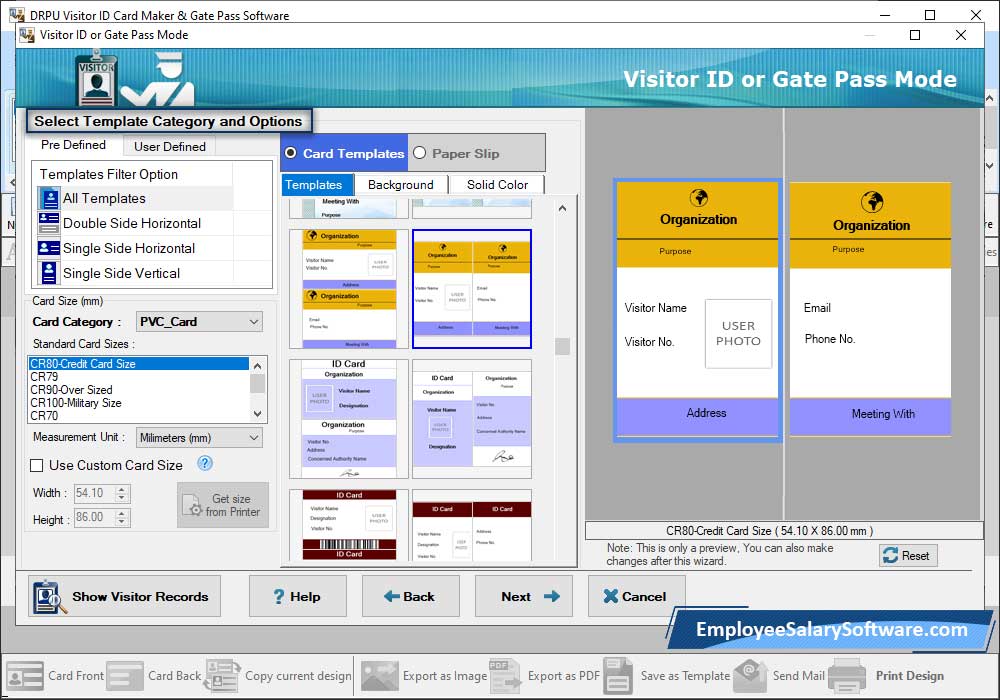Click the card sizes list scroll thumb
This screenshot has width=1000, height=700.
click(x=258, y=383)
